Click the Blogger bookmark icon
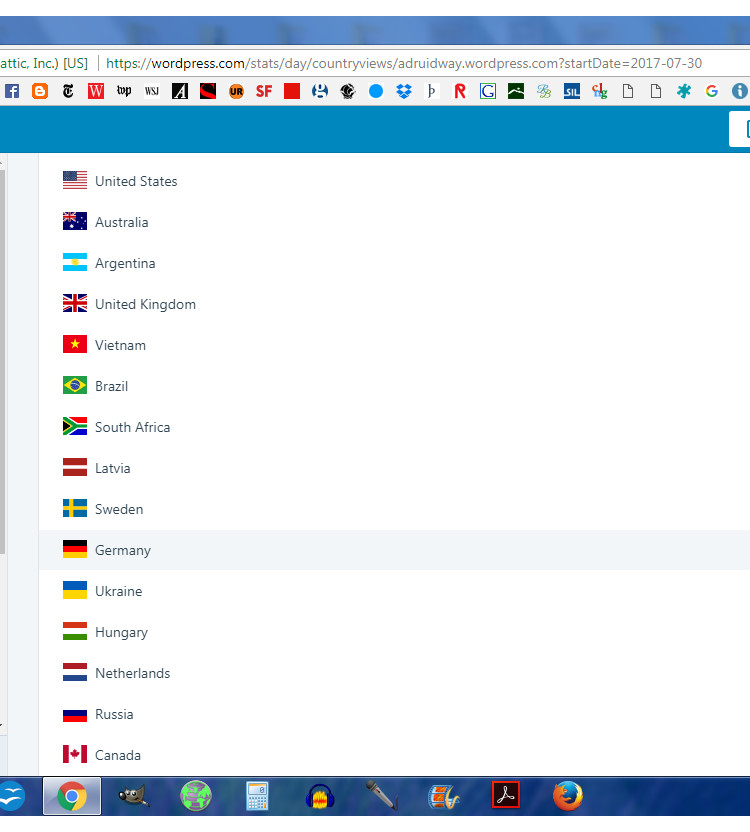 (40, 91)
